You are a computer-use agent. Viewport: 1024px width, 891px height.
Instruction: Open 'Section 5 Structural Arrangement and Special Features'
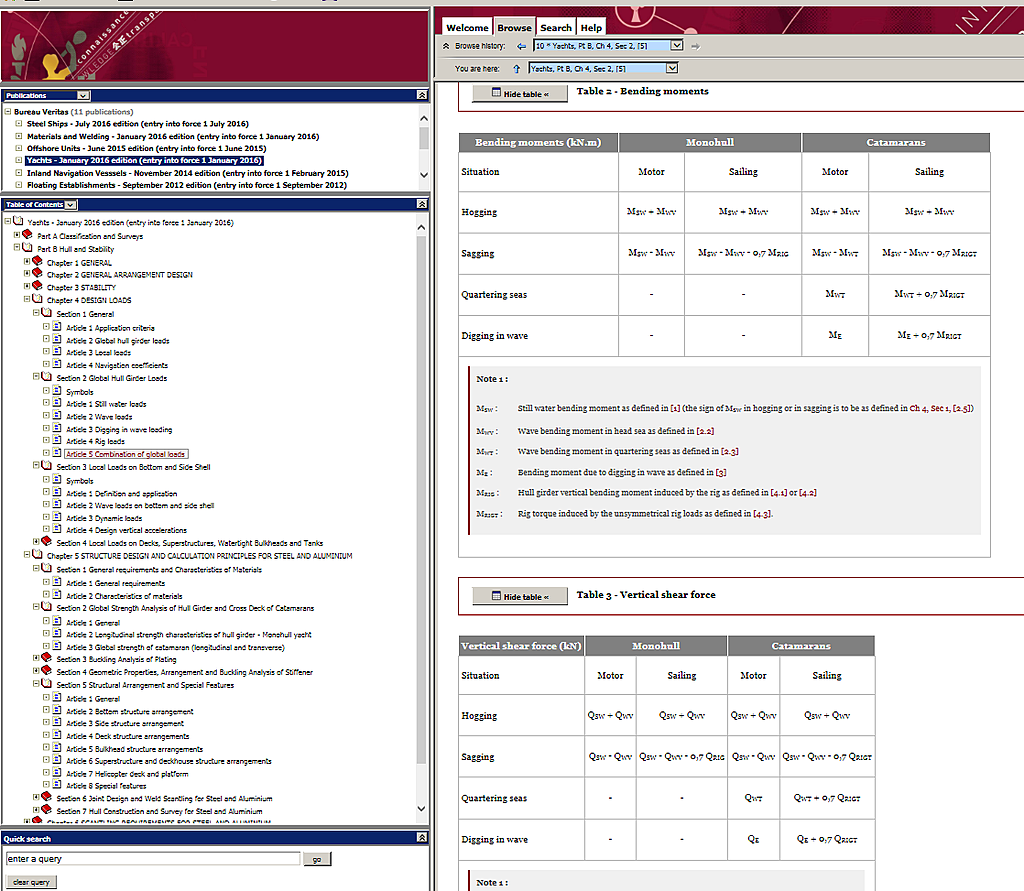point(145,685)
